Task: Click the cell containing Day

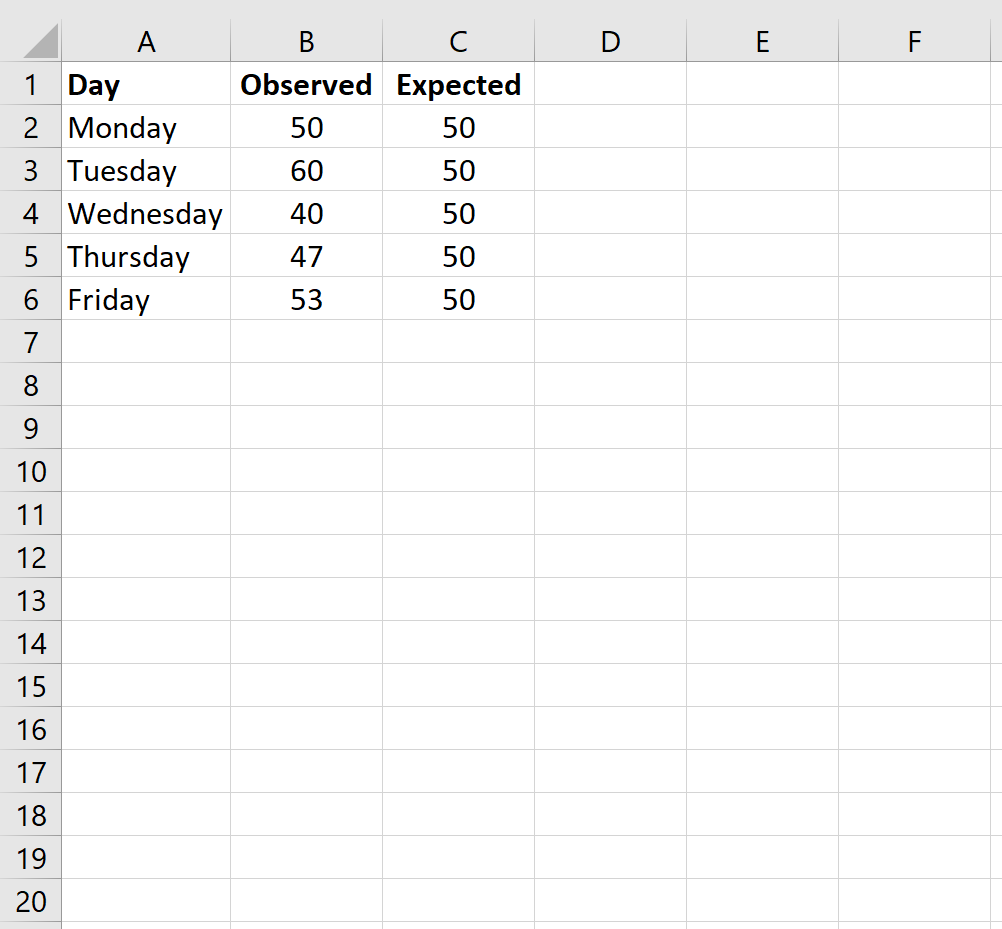Action: 146,85
